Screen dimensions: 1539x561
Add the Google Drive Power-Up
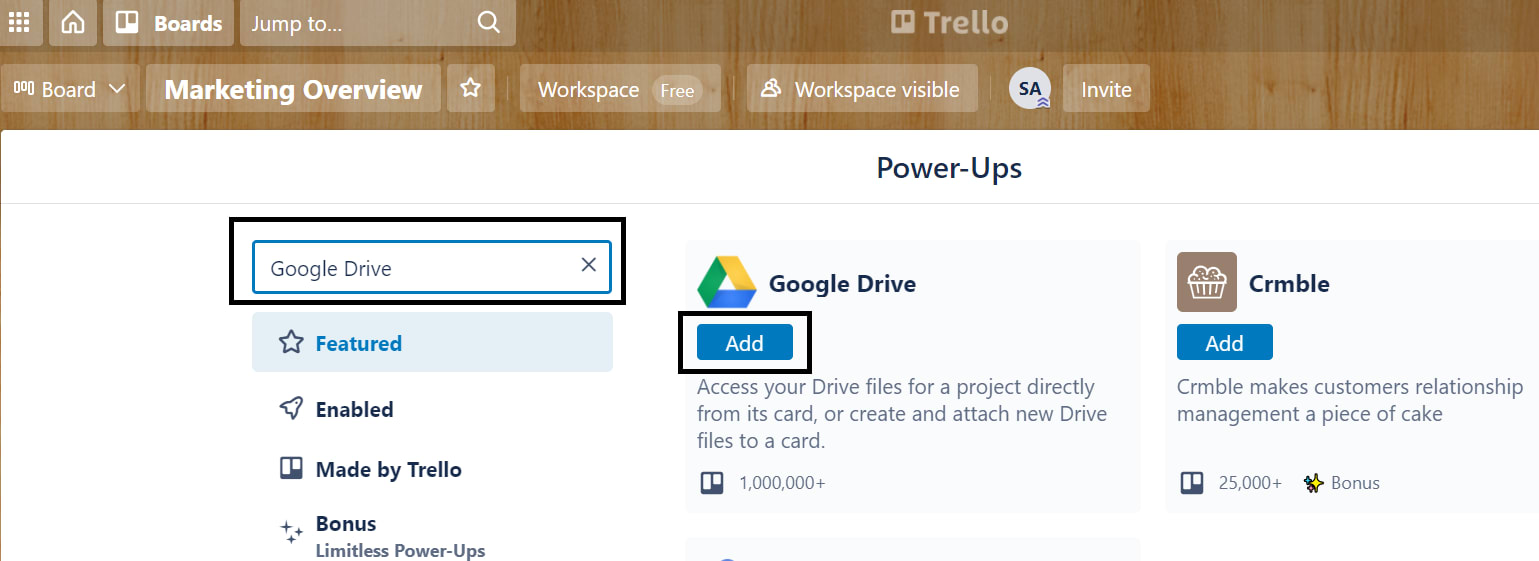coord(745,342)
